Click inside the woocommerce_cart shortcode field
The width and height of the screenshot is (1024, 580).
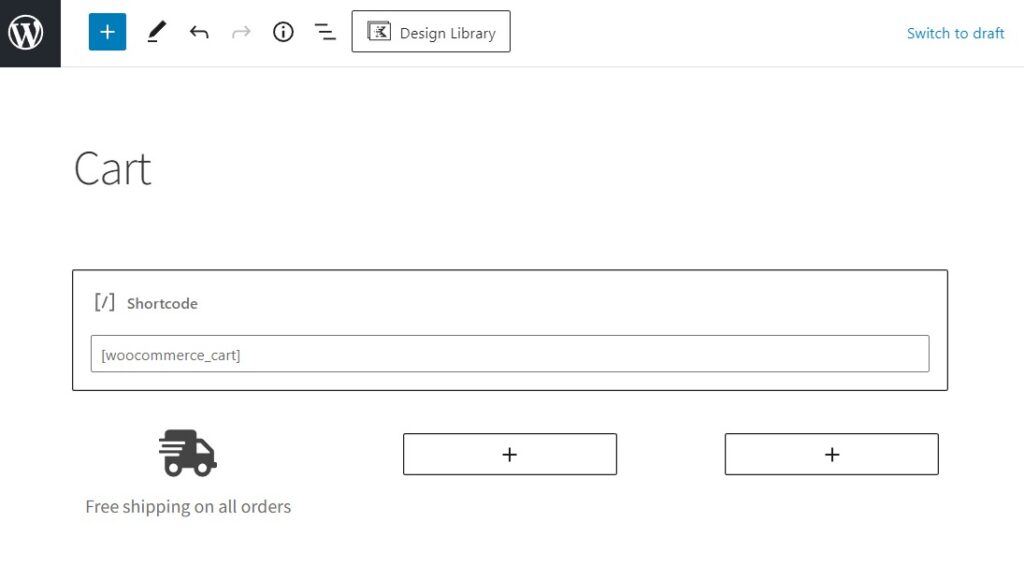click(x=510, y=353)
